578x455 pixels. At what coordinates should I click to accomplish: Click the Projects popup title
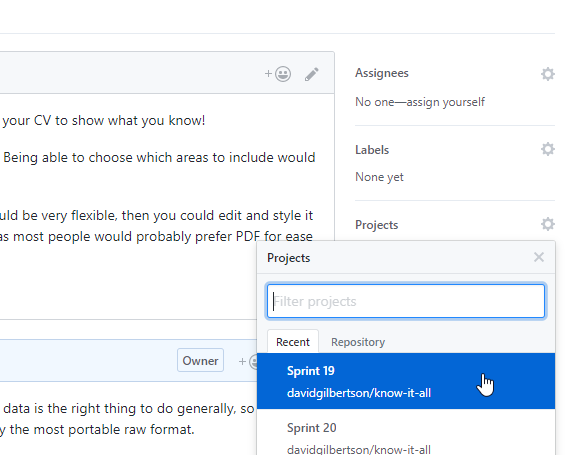[288, 258]
